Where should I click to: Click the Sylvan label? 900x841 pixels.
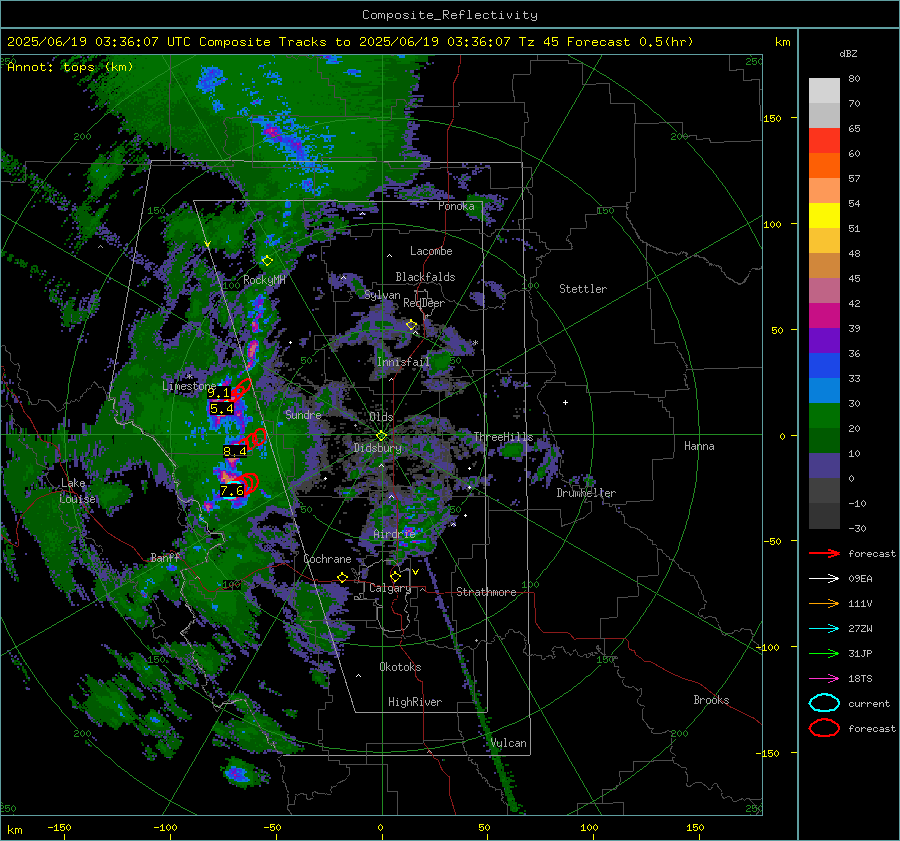tap(382, 295)
